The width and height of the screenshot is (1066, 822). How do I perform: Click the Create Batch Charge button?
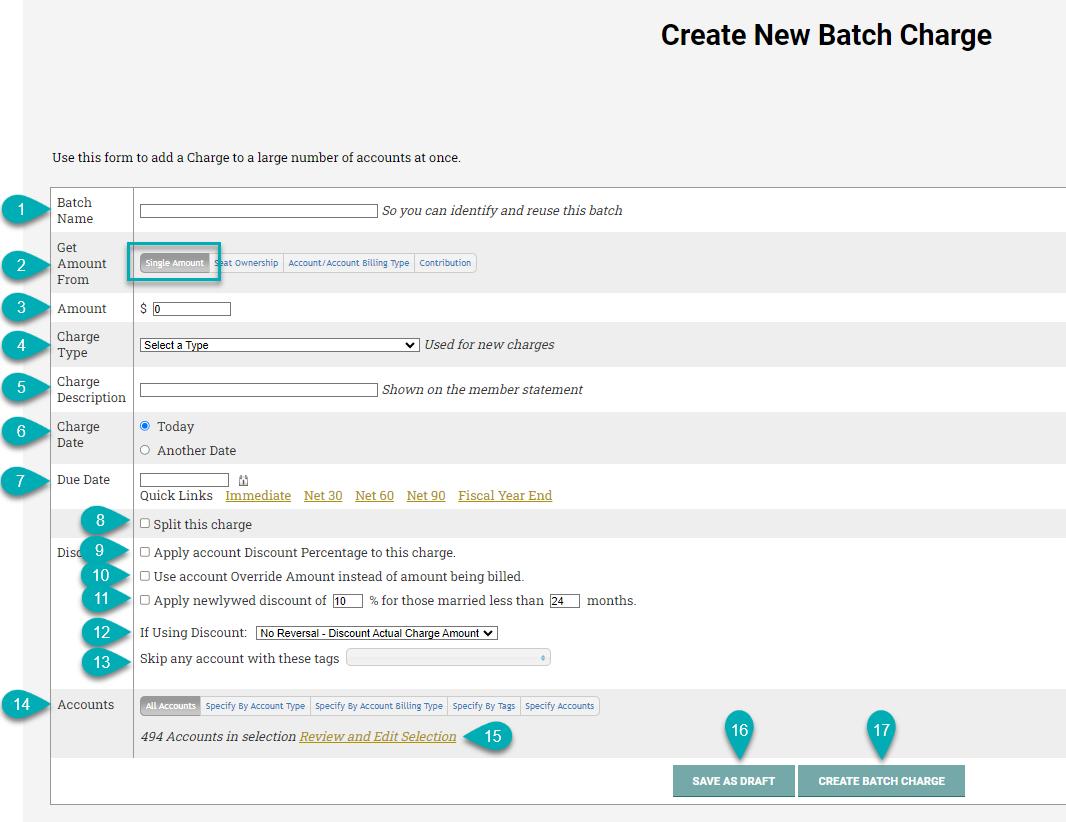click(x=881, y=781)
